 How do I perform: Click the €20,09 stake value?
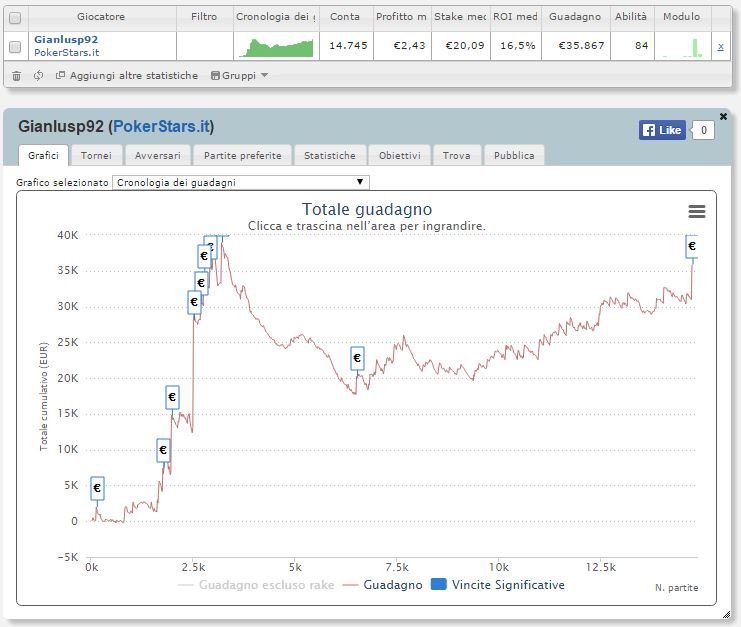click(x=465, y=46)
